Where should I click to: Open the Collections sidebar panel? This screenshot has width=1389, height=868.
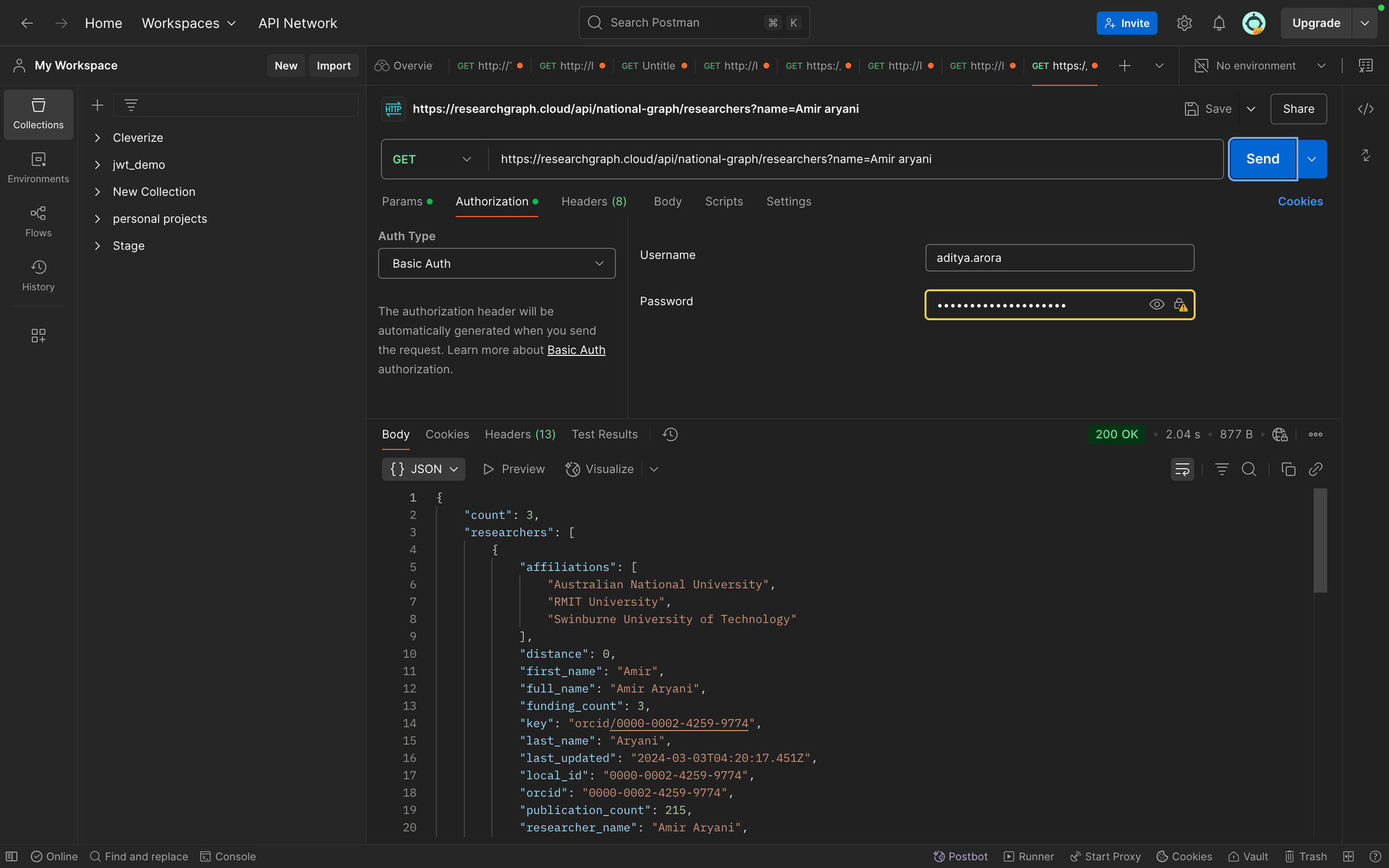38,114
